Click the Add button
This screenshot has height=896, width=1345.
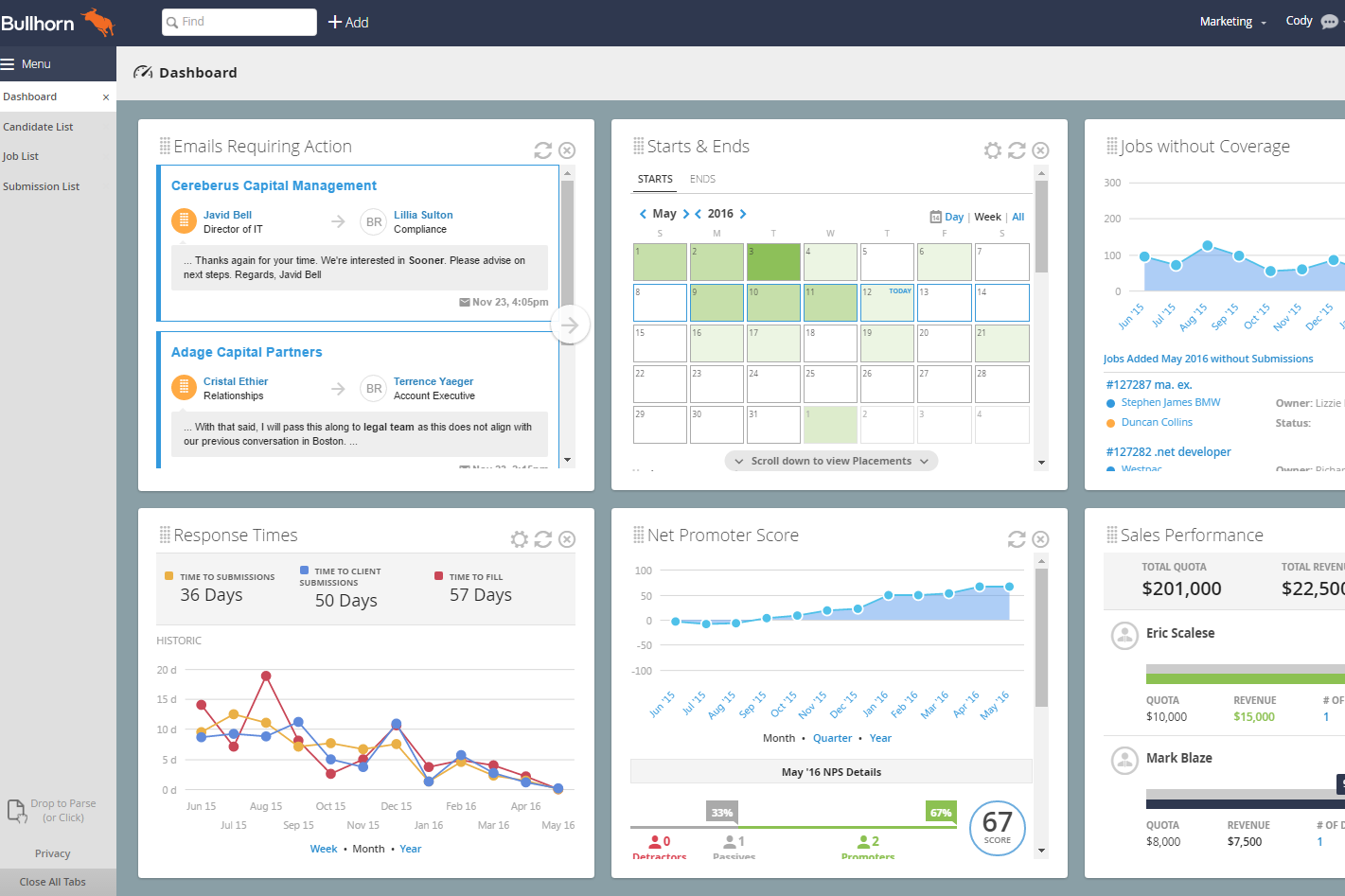coord(348,22)
